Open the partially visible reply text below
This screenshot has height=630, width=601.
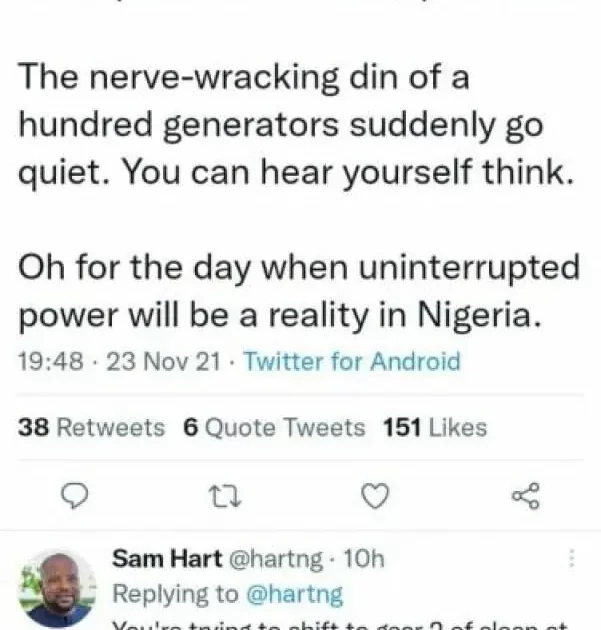point(340,624)
